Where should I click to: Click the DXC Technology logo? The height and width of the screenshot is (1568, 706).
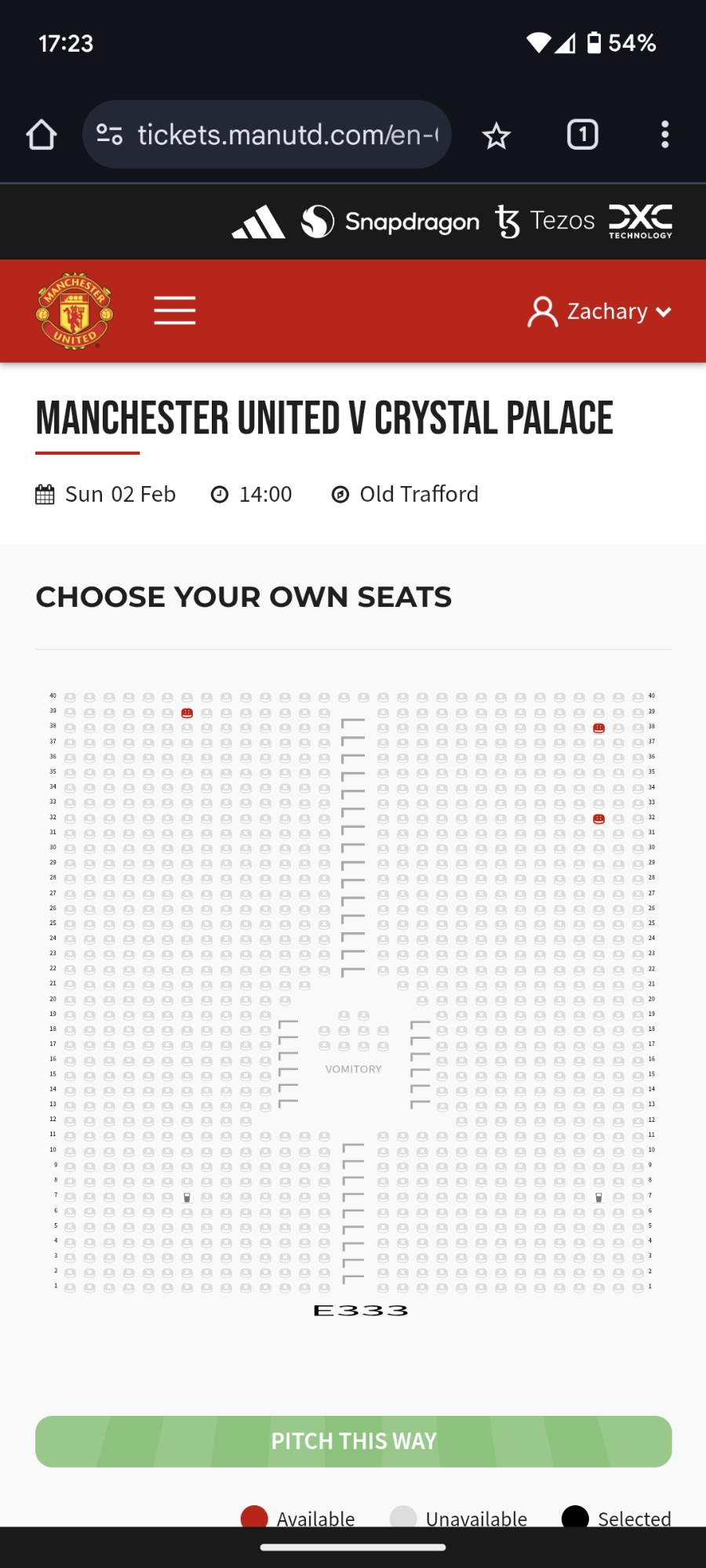[640, 221]
